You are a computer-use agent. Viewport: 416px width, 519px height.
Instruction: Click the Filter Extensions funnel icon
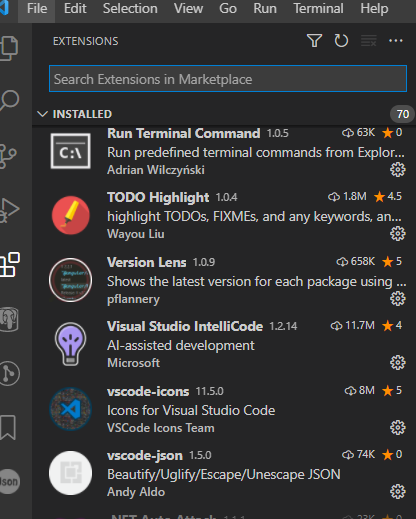(314, 41)
